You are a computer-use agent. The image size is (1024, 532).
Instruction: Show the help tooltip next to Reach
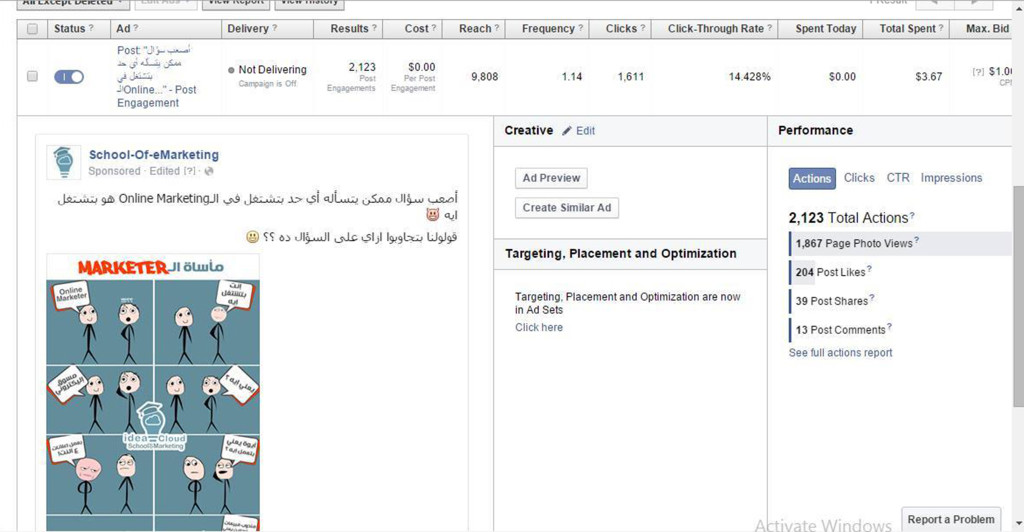point(497,28)
